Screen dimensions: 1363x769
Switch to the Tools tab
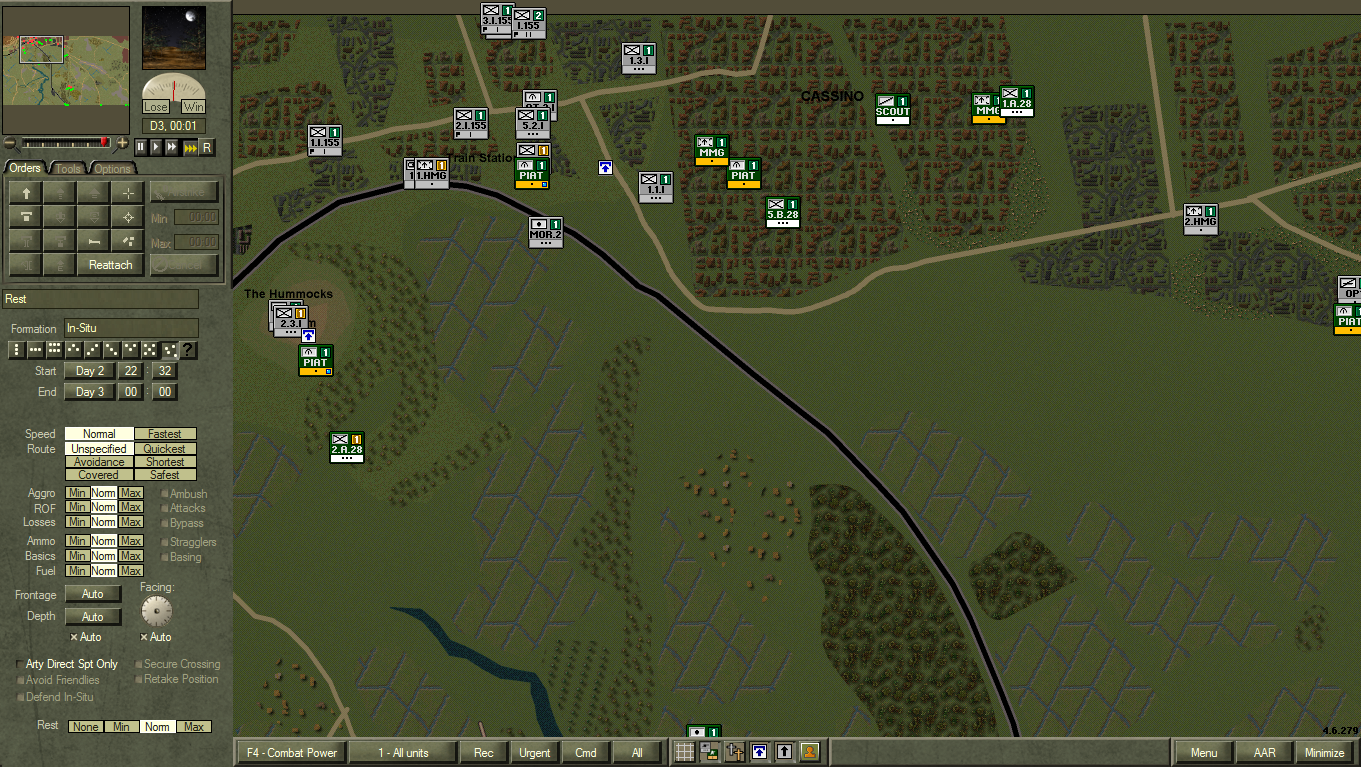[x=67, y=168]
